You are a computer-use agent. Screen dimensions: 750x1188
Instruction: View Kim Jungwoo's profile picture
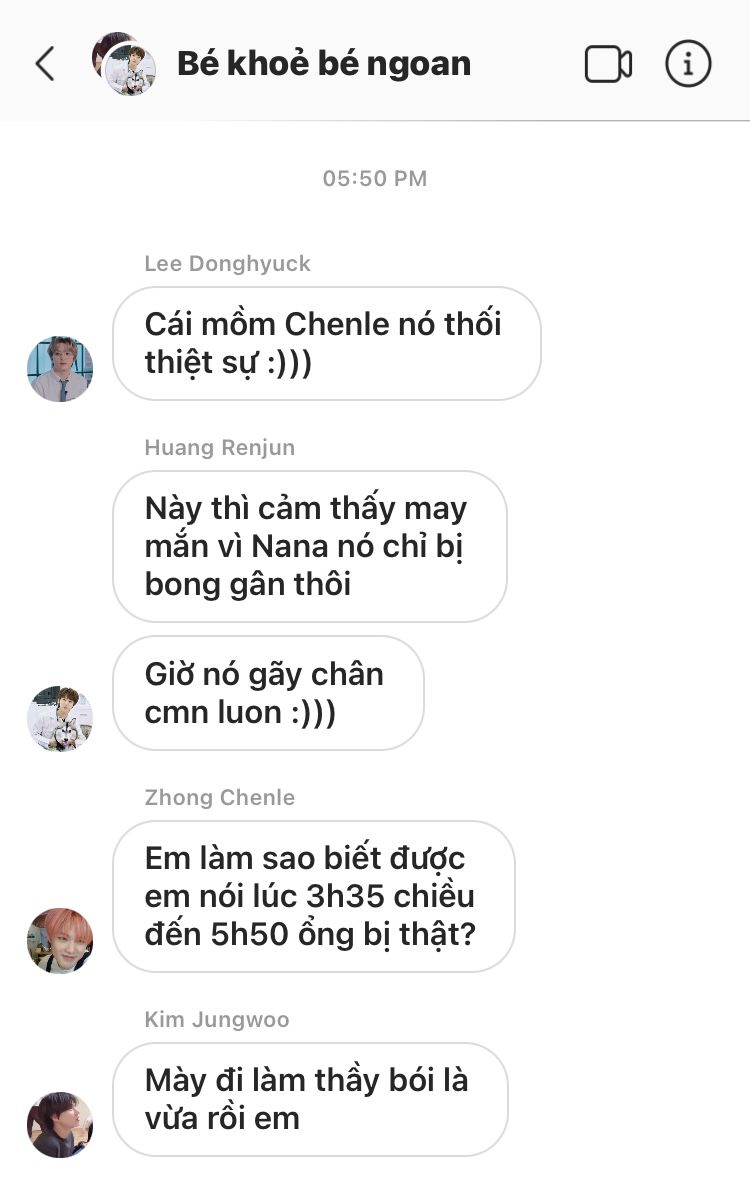pyautogui.click(x=60, y=1124)
